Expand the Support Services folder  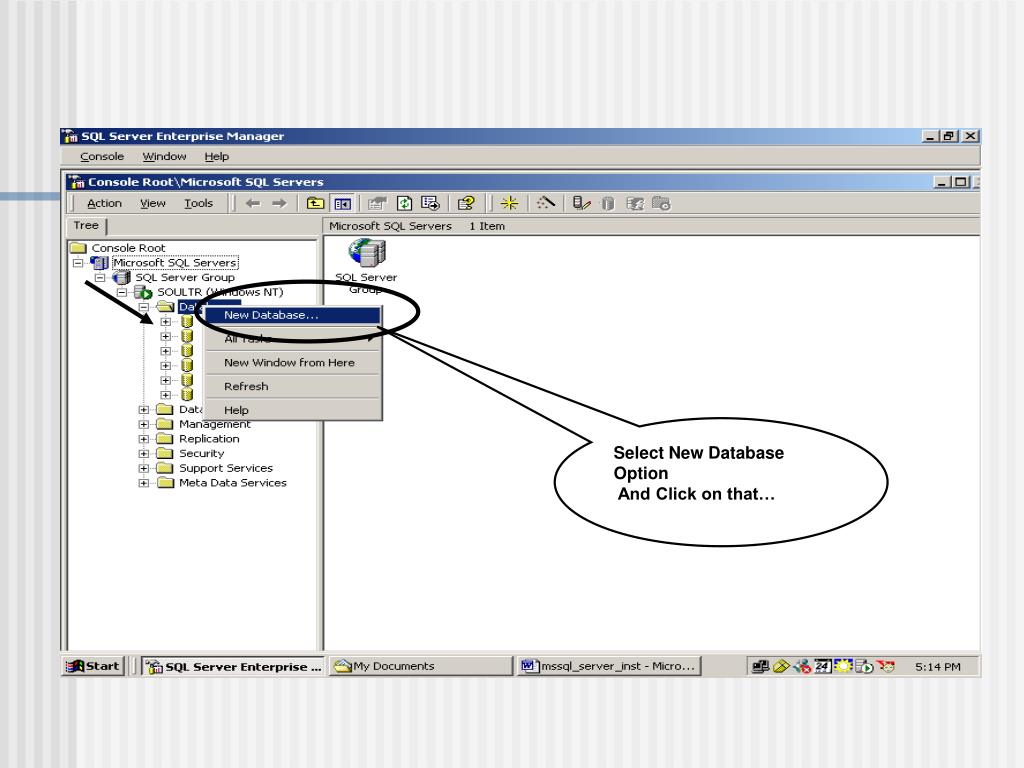pos(144,468)
